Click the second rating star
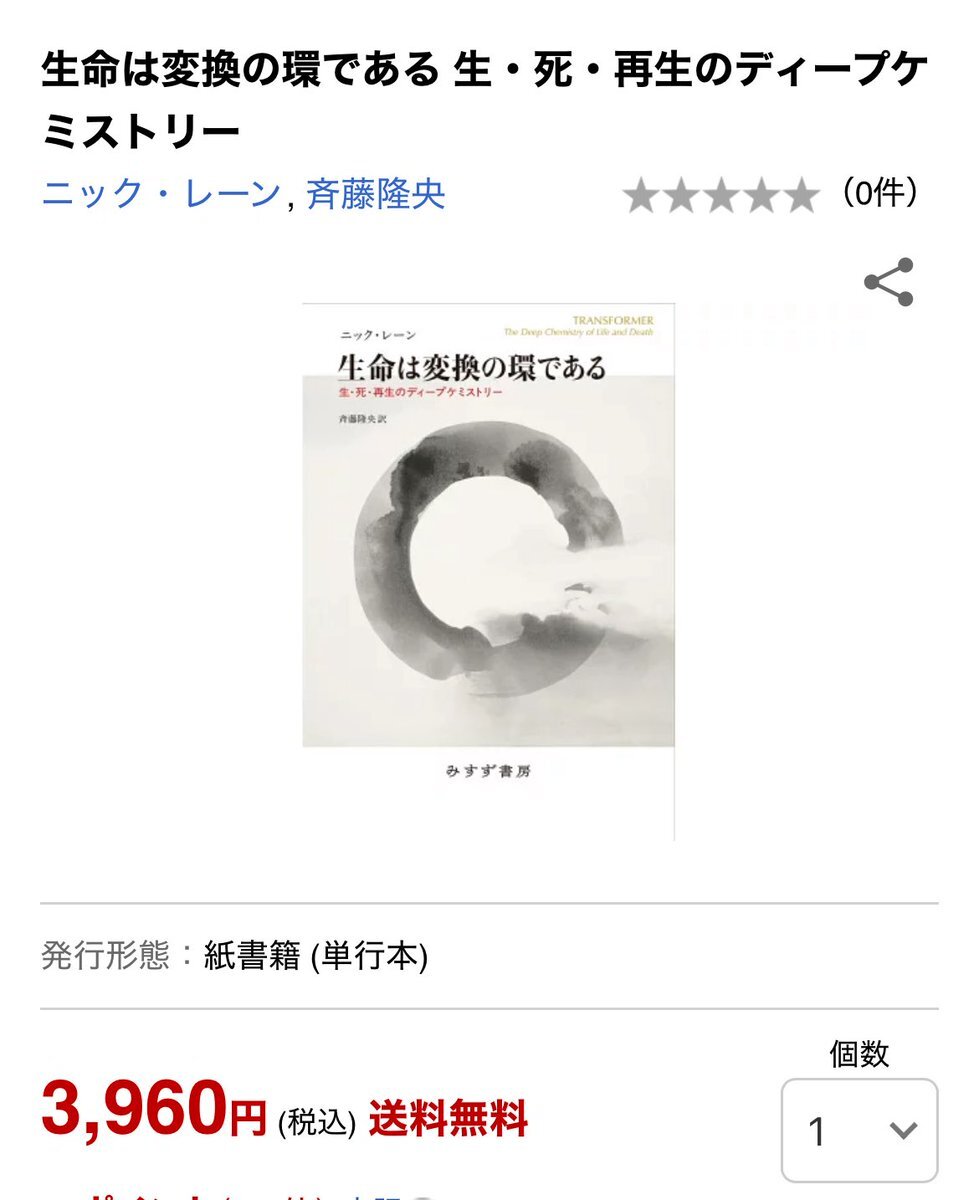The height and width of the screenshot is (1200, 979). pyautogui.click(x=682, y=196)
